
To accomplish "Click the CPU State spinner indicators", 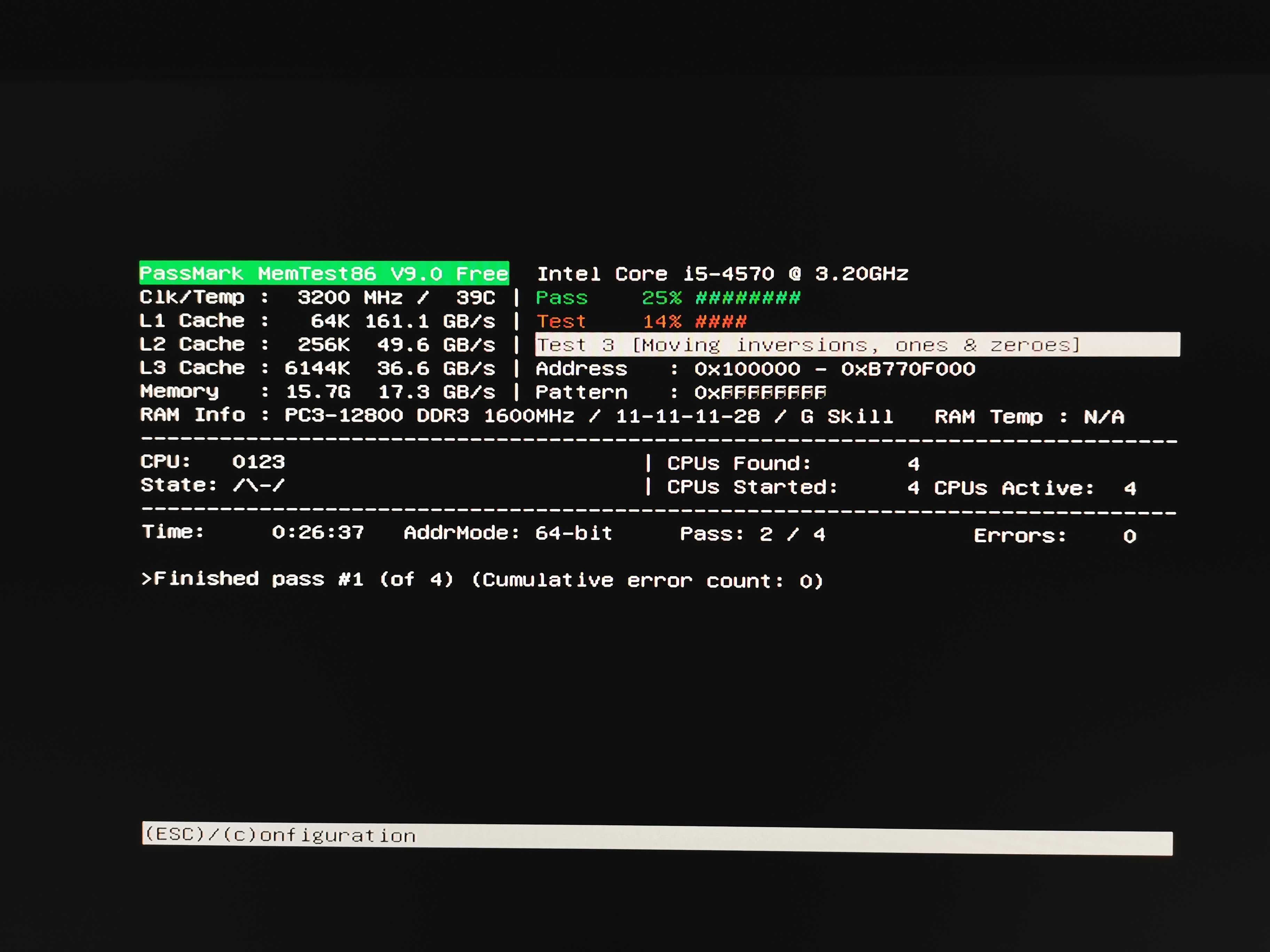I will click(x=258, y=485).
